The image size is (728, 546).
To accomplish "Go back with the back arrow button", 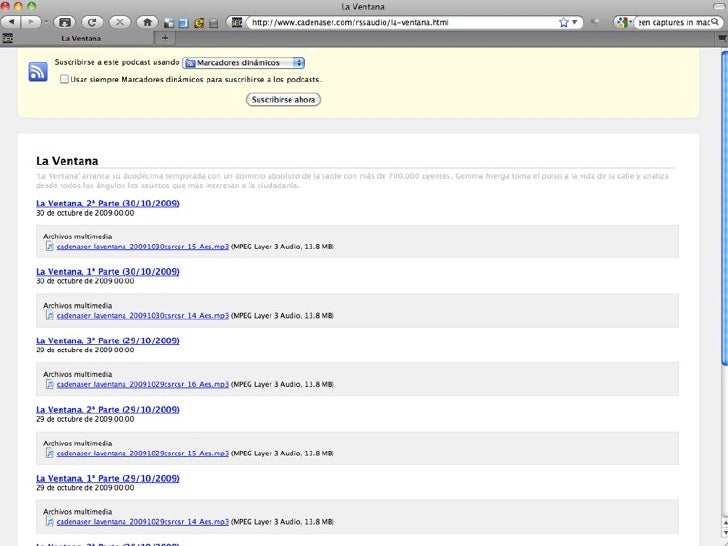I will coord(11,22).
